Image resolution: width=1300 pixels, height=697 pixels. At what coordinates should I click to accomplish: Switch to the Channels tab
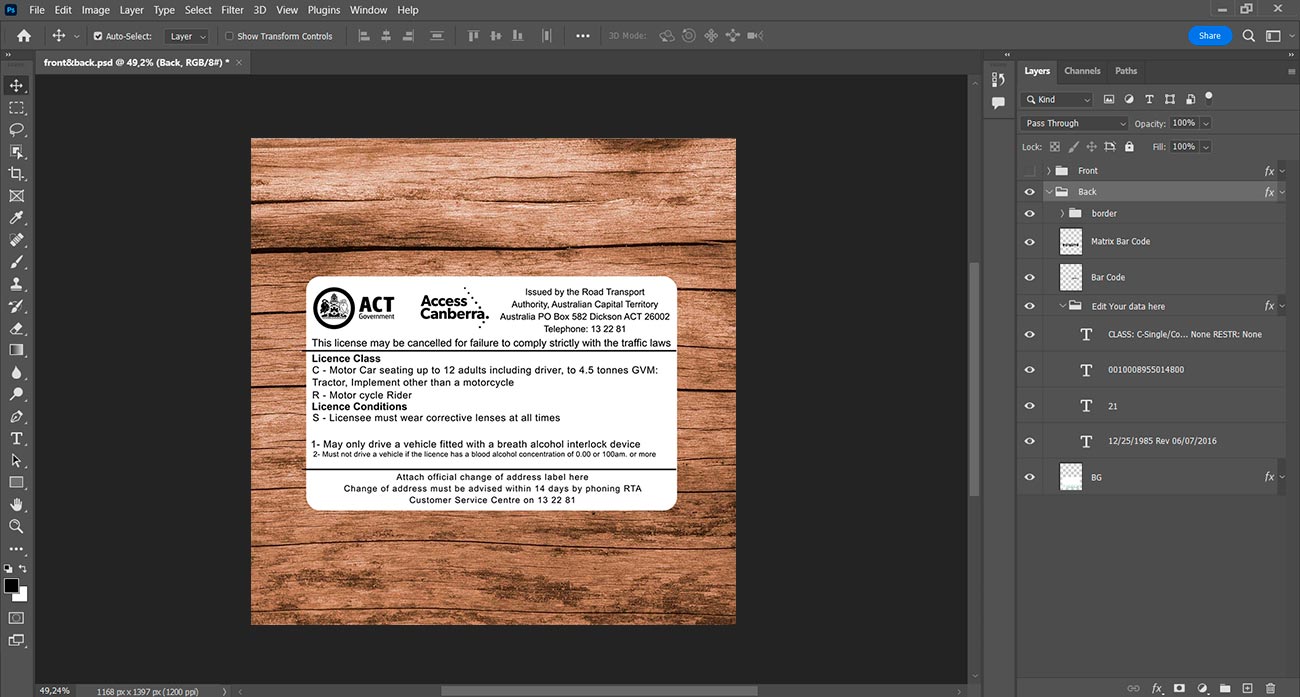coord(1082,71)
